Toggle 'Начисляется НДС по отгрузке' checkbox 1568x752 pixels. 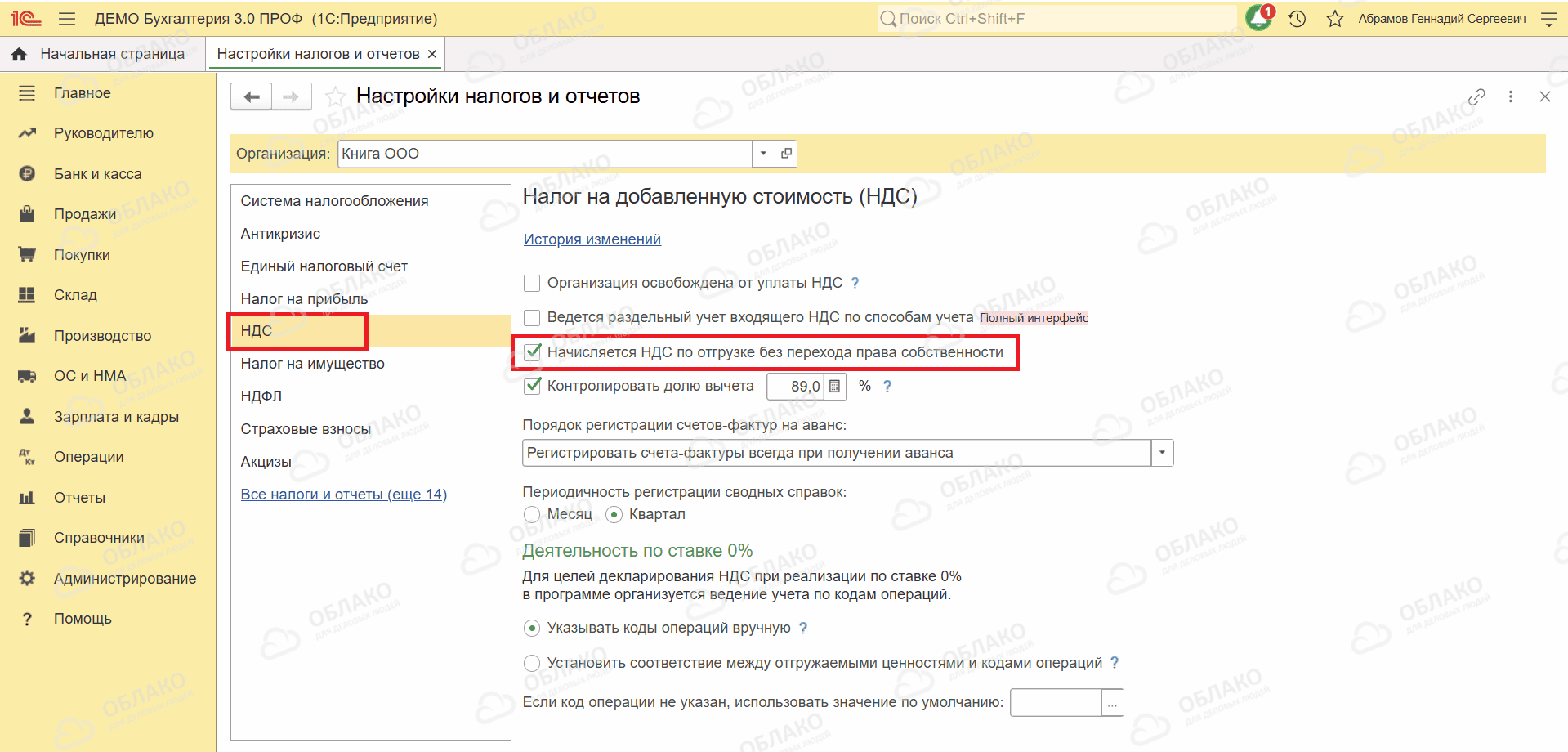pos(533,352)
